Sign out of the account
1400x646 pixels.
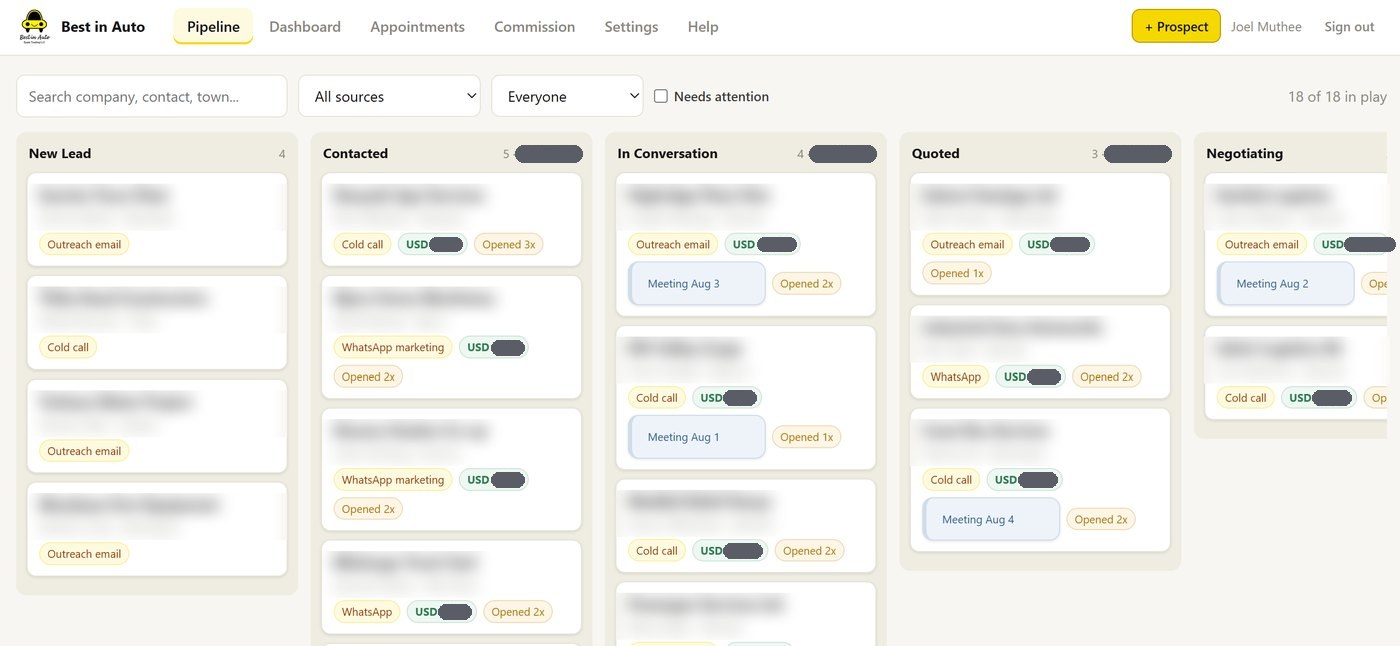(1349, 27)
